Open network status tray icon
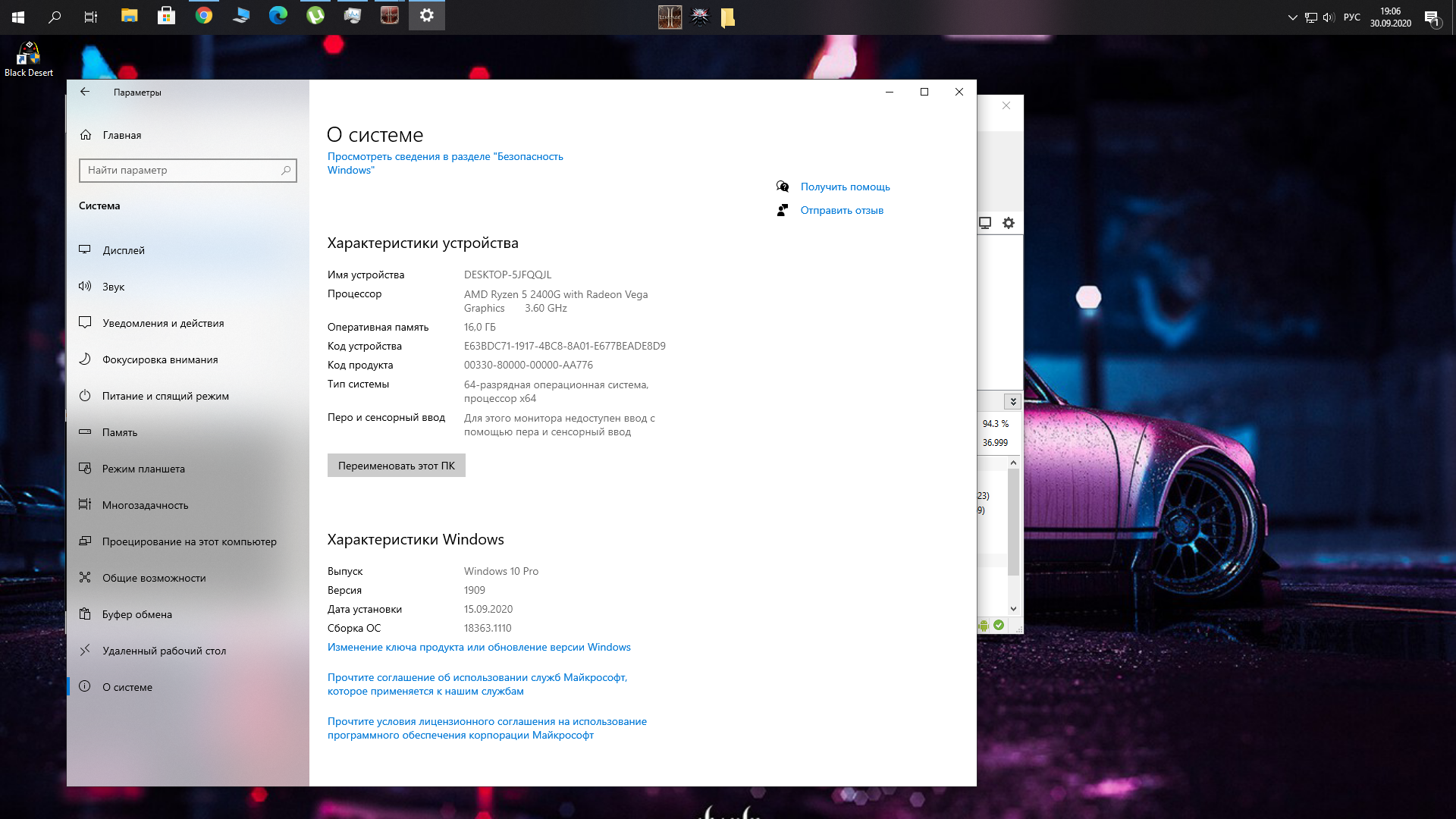Screen dimensions: 1456x819 [x=1311, y=17]
